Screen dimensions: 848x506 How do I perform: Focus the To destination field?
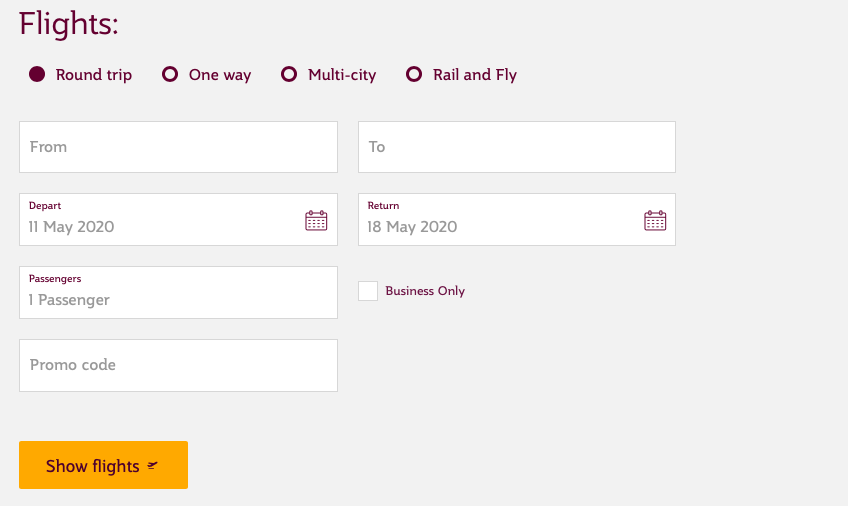point(516,147)
